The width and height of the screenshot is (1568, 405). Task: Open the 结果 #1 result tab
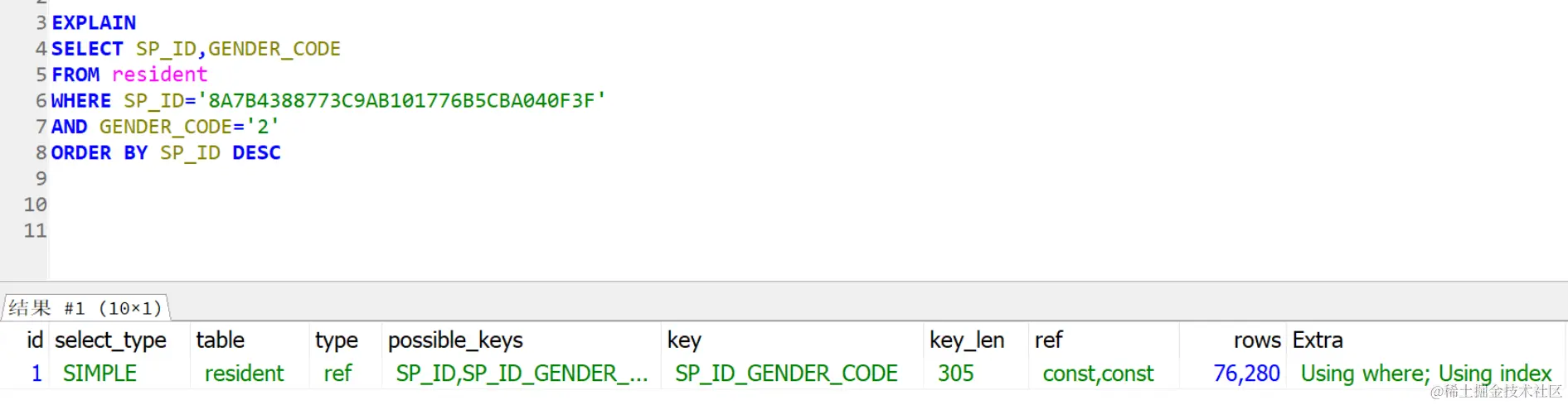click(85, 308)
